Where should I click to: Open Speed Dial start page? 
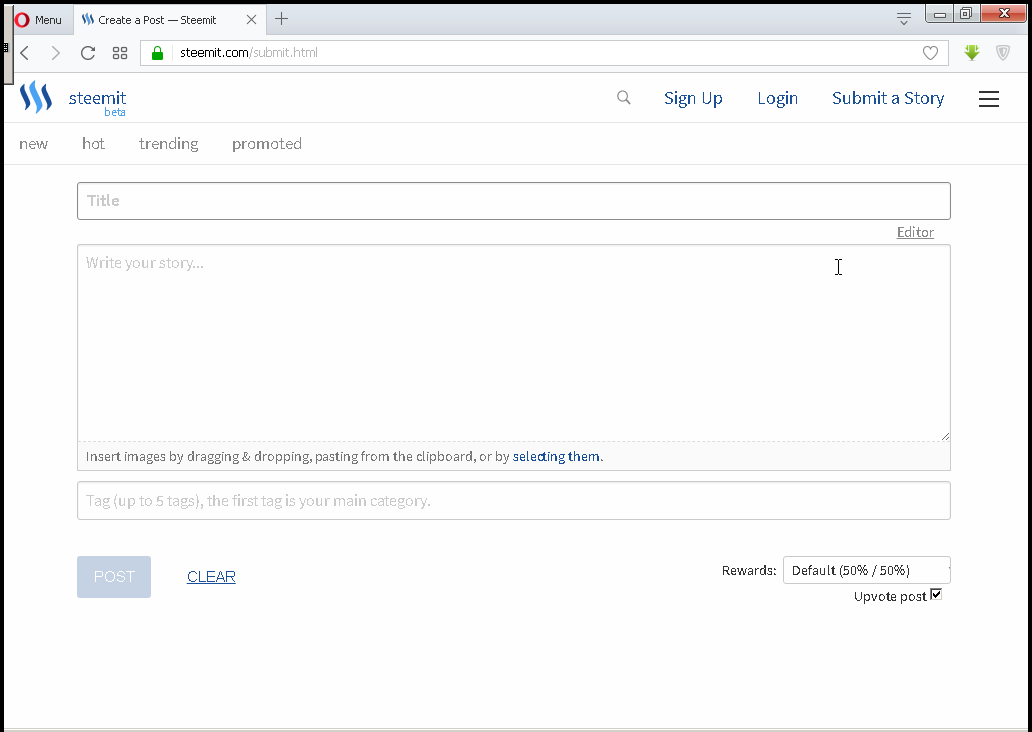click(120, 53)
